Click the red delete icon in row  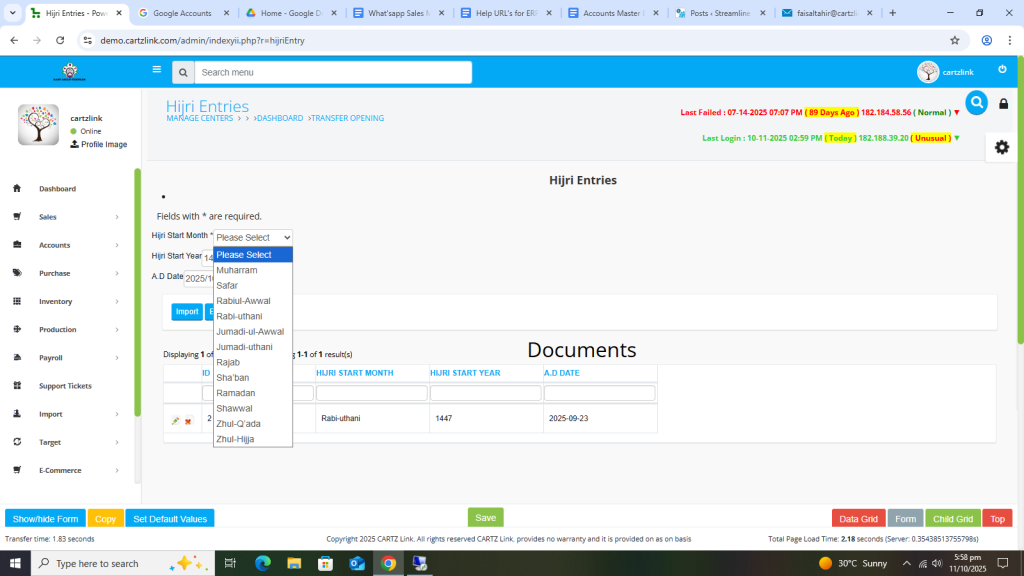pyautogui.click(x=188, y=421)
